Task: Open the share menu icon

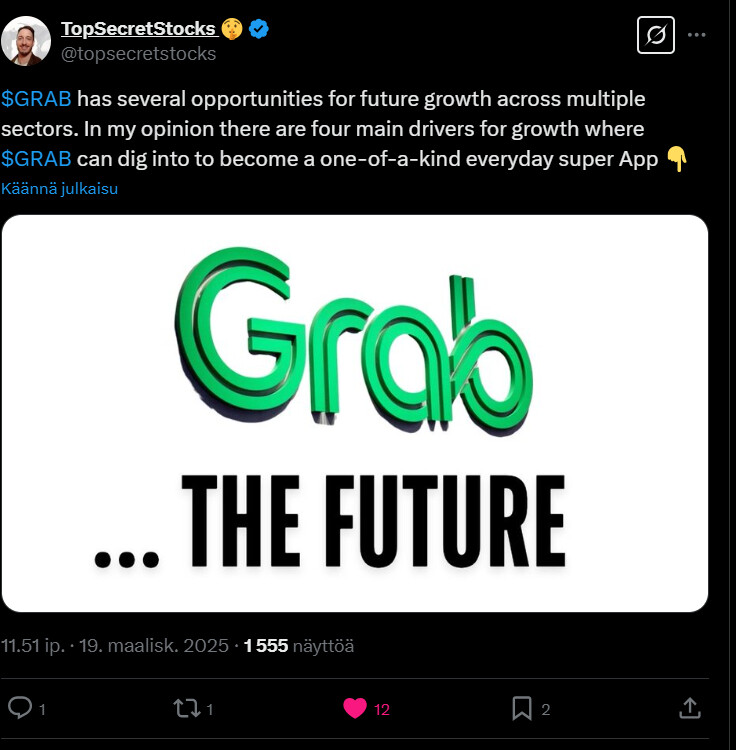Action: click(689, 708)
